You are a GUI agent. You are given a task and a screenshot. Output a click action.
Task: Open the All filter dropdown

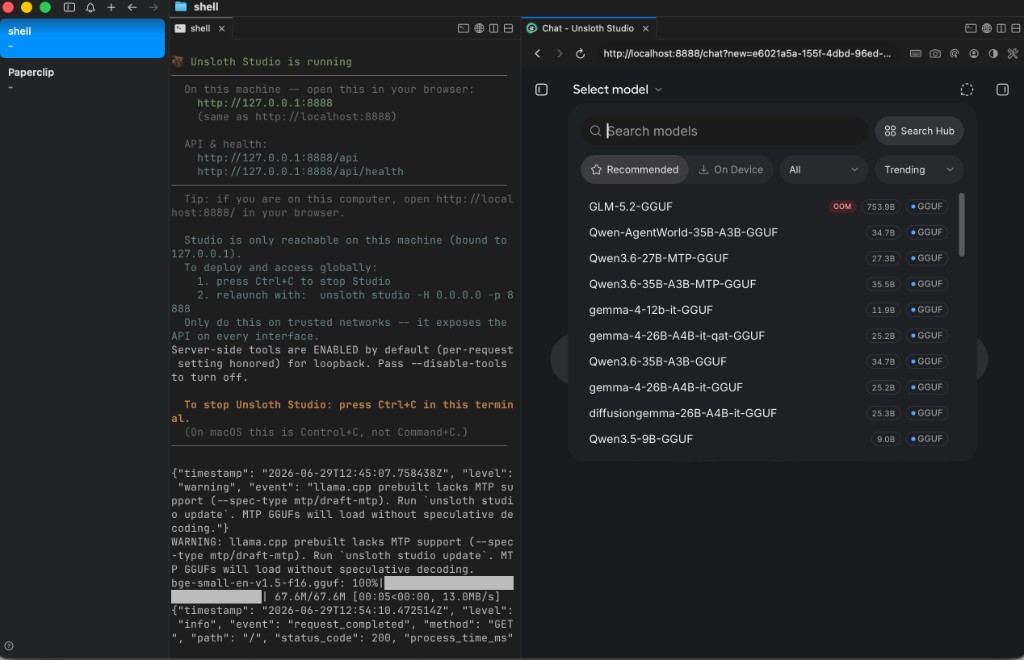coord(824,170)
